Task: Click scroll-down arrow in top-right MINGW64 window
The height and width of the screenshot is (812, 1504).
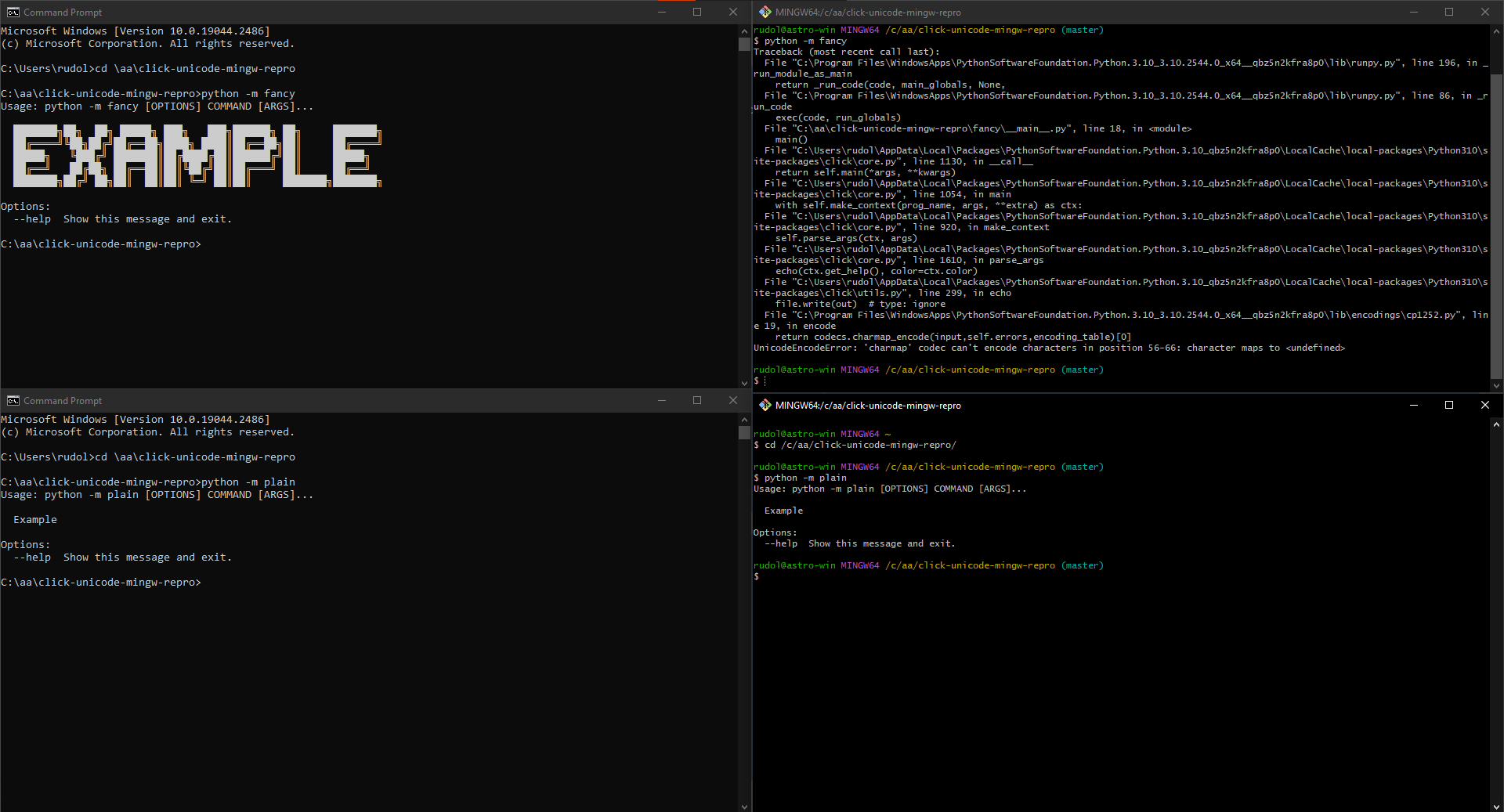Action: [x=1496, y=385]
